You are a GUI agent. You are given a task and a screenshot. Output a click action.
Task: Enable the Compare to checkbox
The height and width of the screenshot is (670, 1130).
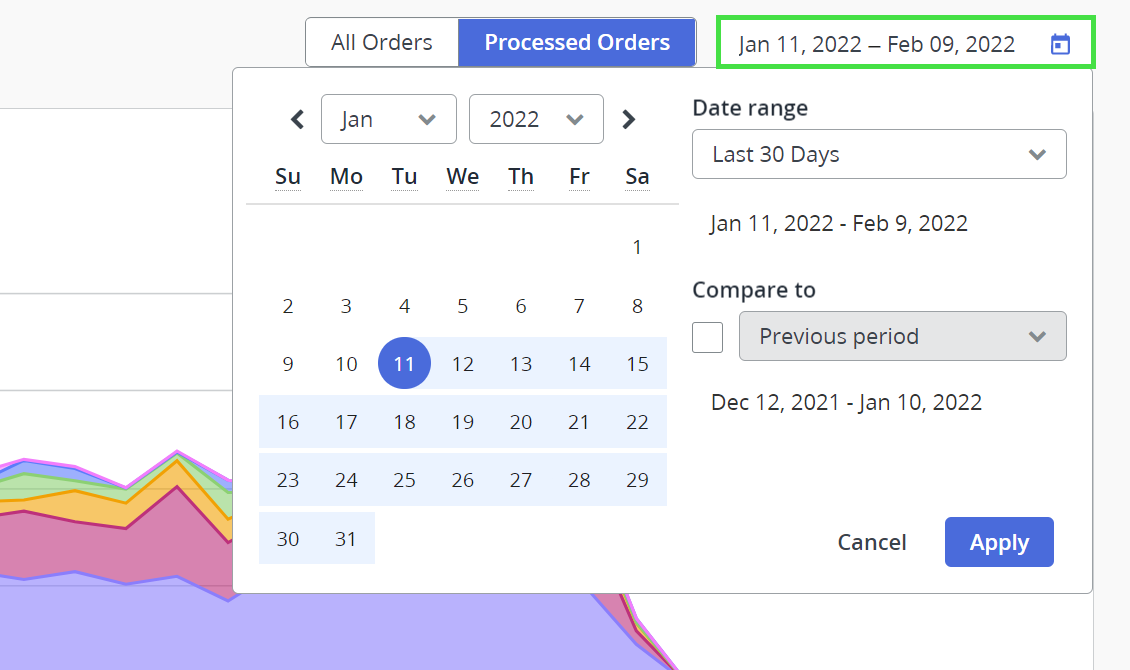(708, 337)
